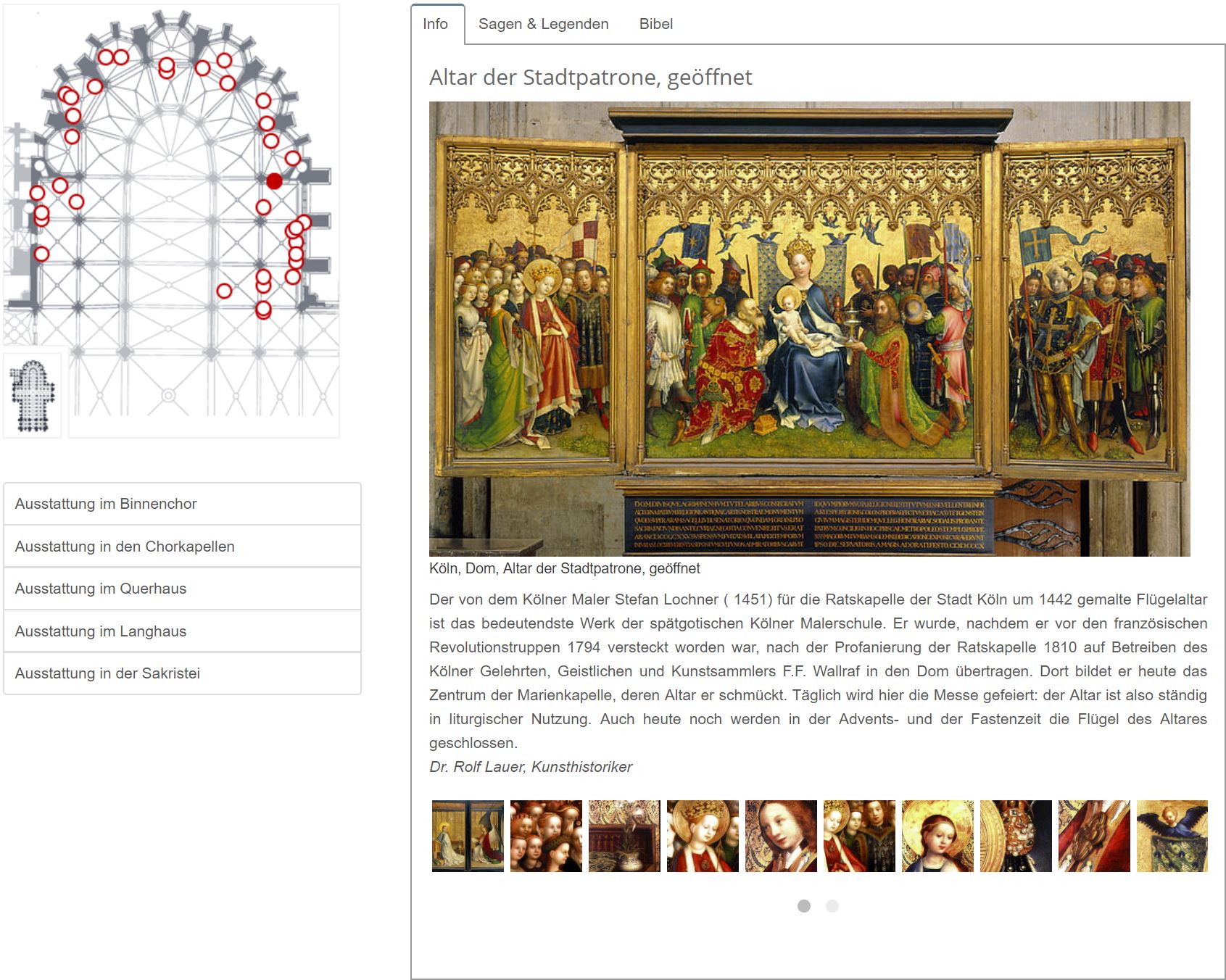The image size is (1226, 980).
Task: Click the filled red marker on the floor plan
Action: [x=274, y=181]
